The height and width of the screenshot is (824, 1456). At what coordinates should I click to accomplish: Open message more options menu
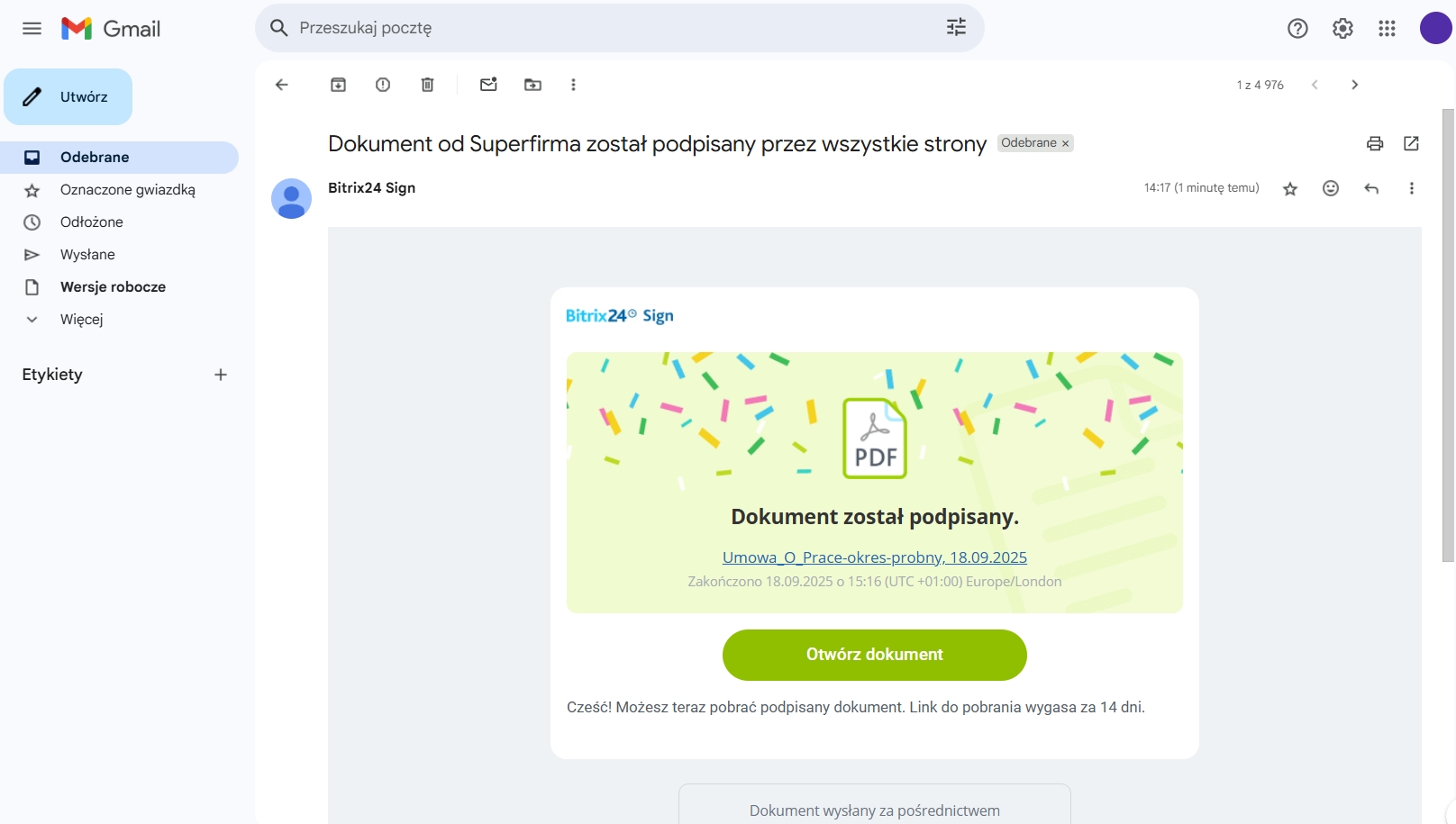1412,188
